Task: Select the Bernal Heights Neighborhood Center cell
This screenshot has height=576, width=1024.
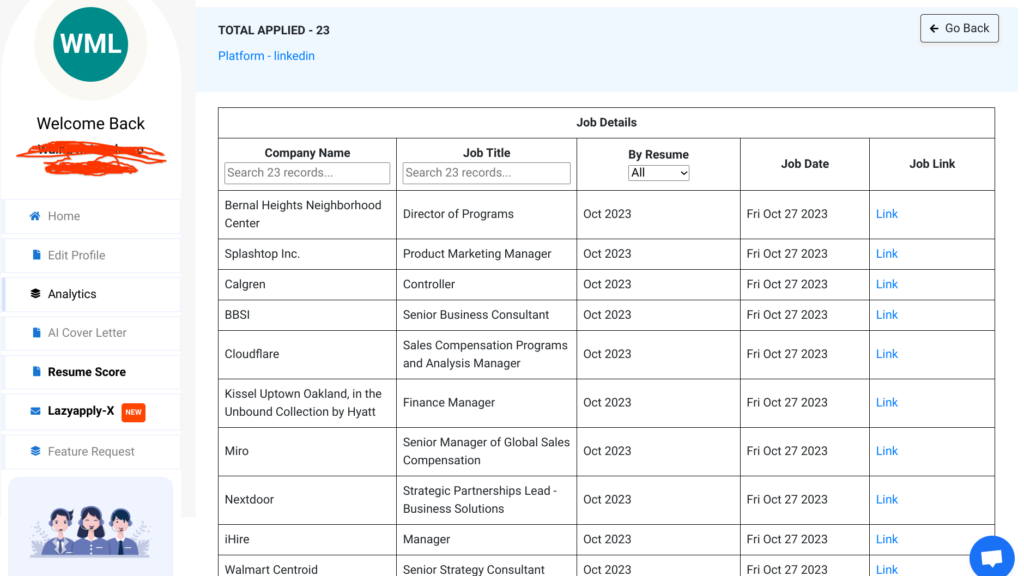Action: (307, 214)
